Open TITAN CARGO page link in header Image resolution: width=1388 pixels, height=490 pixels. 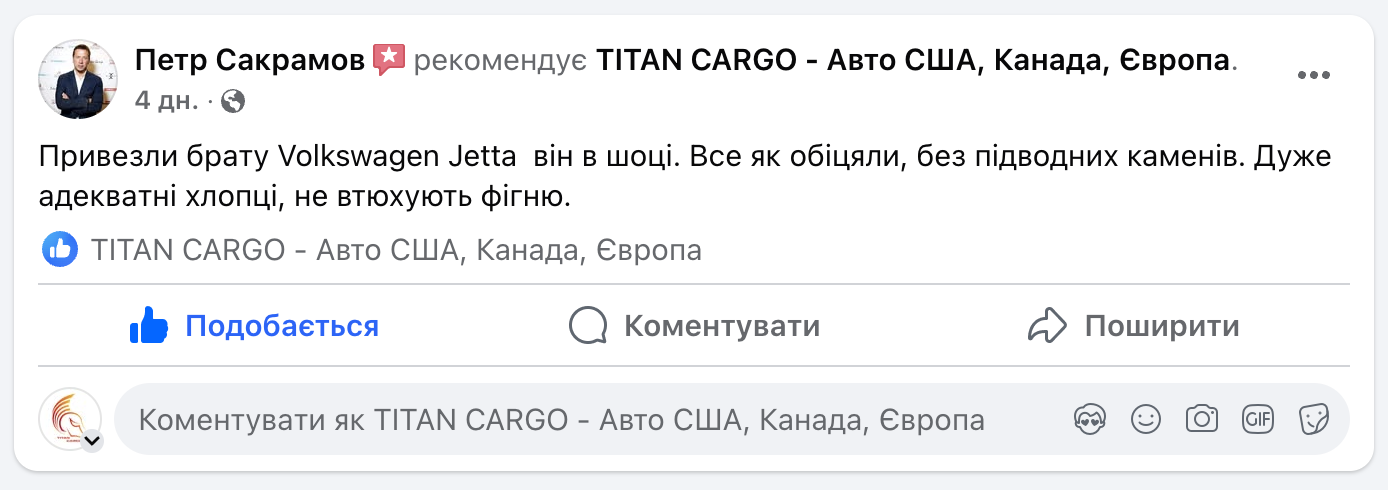click(912, 61)
